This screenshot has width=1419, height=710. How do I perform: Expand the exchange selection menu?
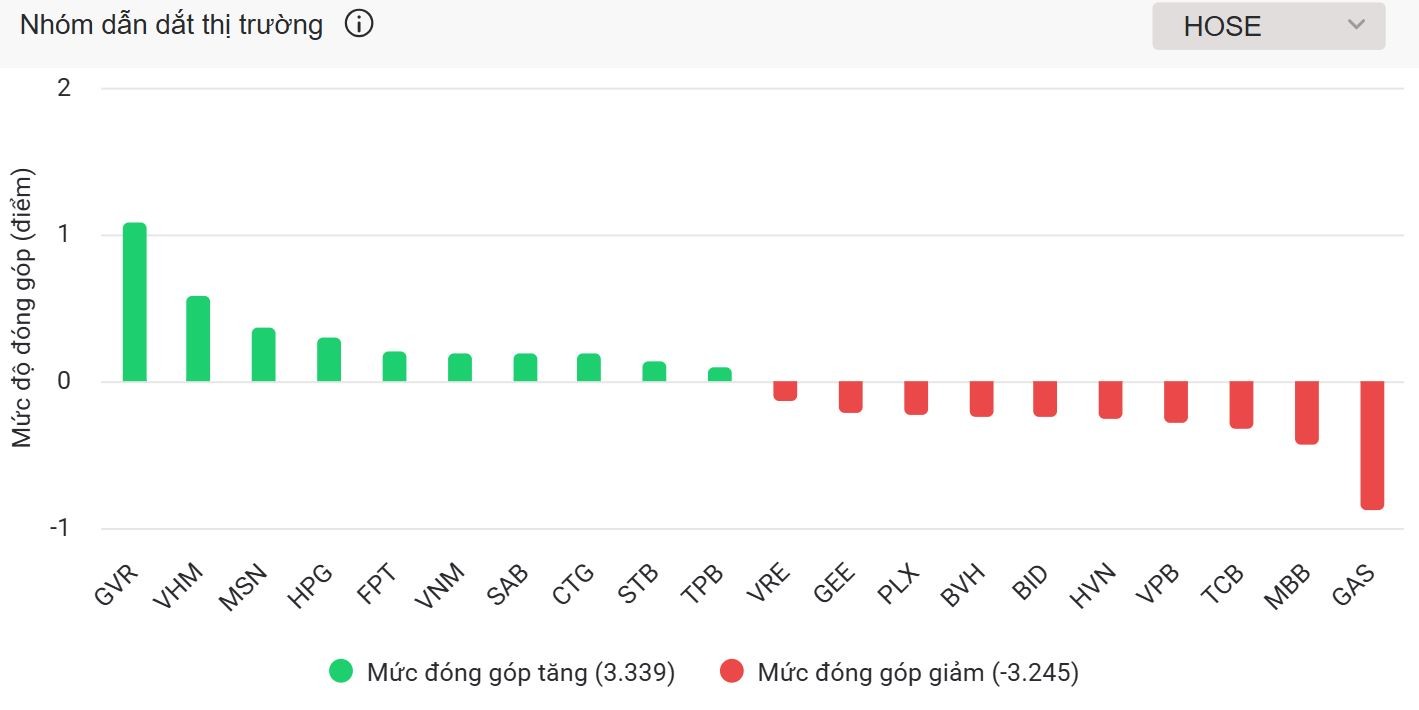1266,26
